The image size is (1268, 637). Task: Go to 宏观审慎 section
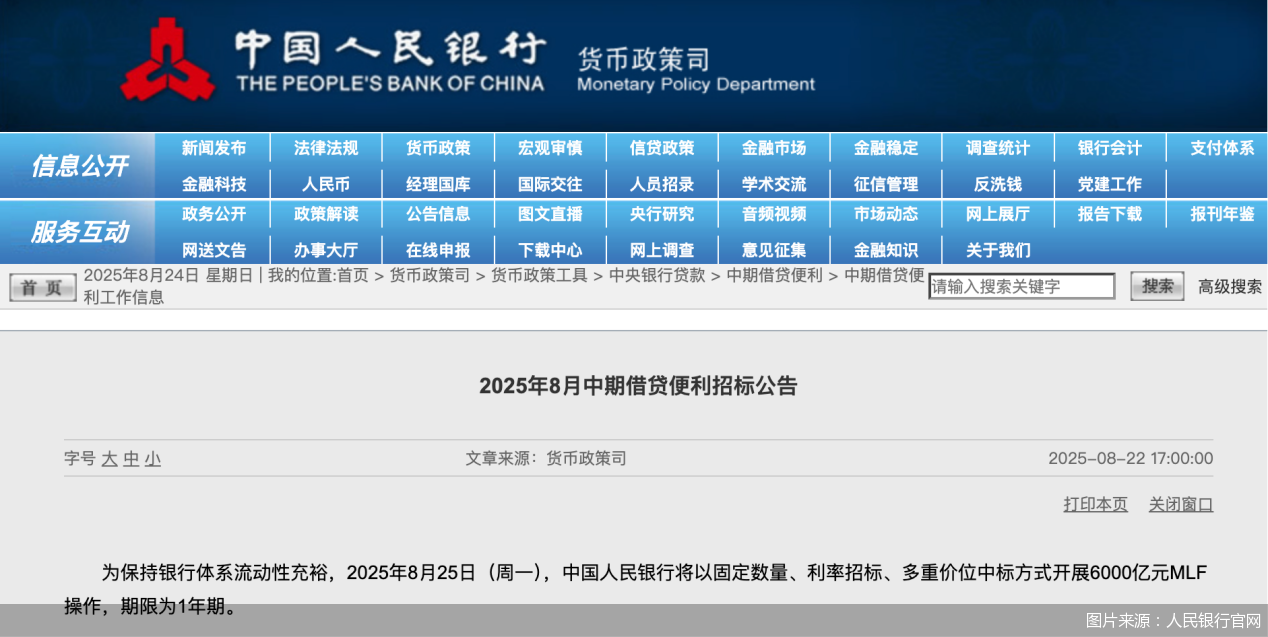point(550,148)
